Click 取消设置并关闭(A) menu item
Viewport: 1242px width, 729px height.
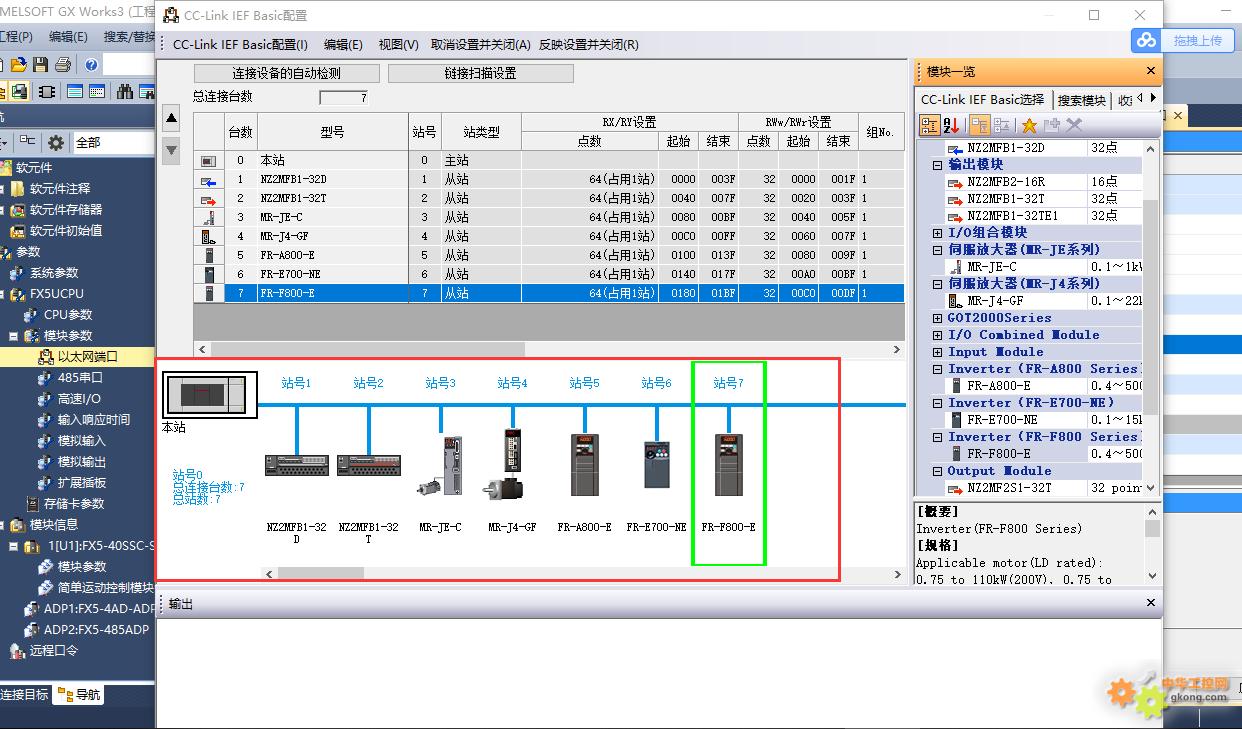[x=480, y=45]
